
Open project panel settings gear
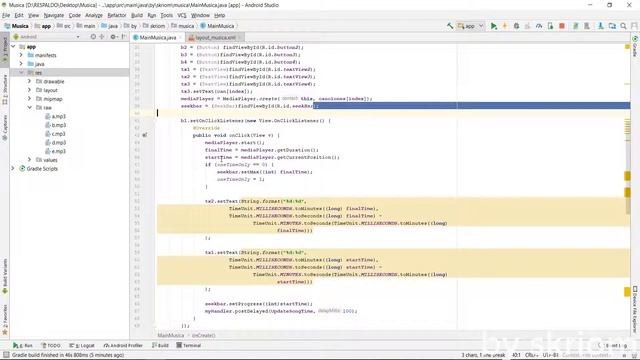(x=113, y=37)
